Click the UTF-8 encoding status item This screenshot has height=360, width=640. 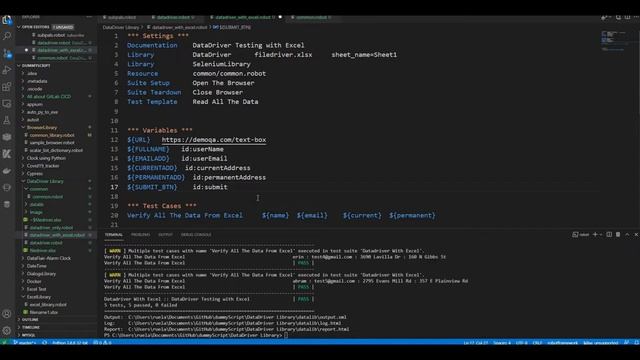[522, 343]
